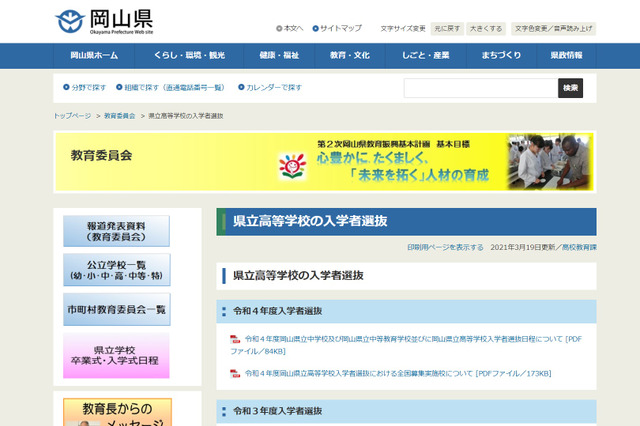
Task: Open 教育長からのメッセージ banner
Action: (117, 412)
